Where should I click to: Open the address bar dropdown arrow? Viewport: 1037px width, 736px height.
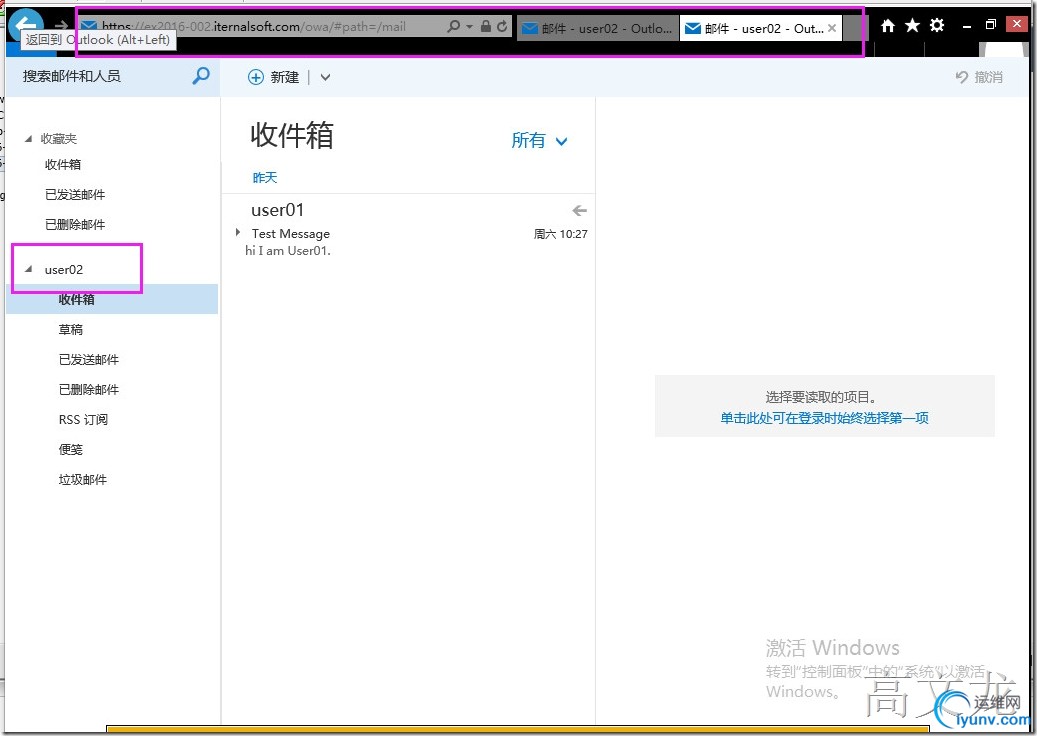click(x=470, y=26)
